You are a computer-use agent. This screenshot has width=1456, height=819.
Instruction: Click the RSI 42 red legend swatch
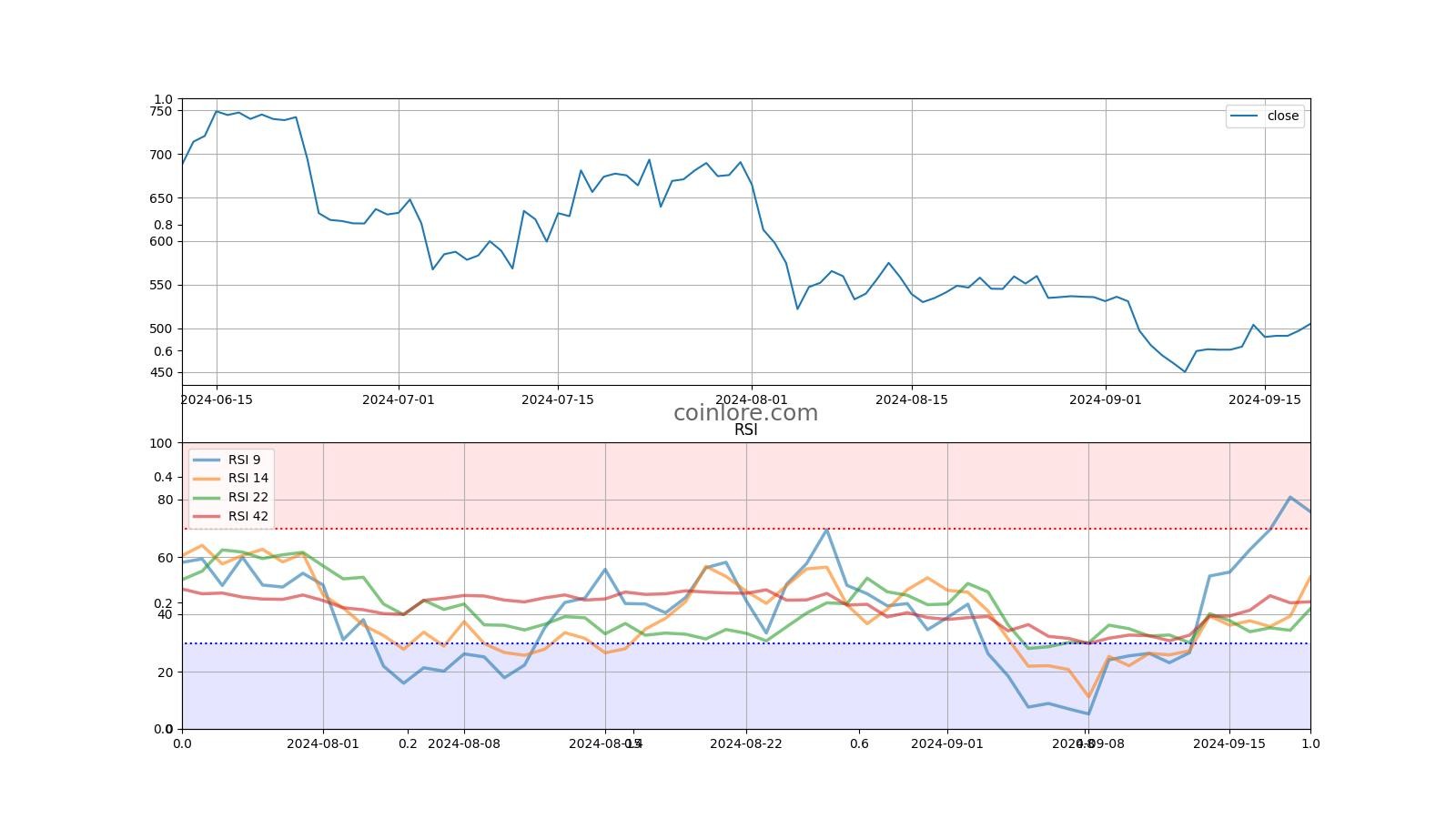tap(207, 516)
